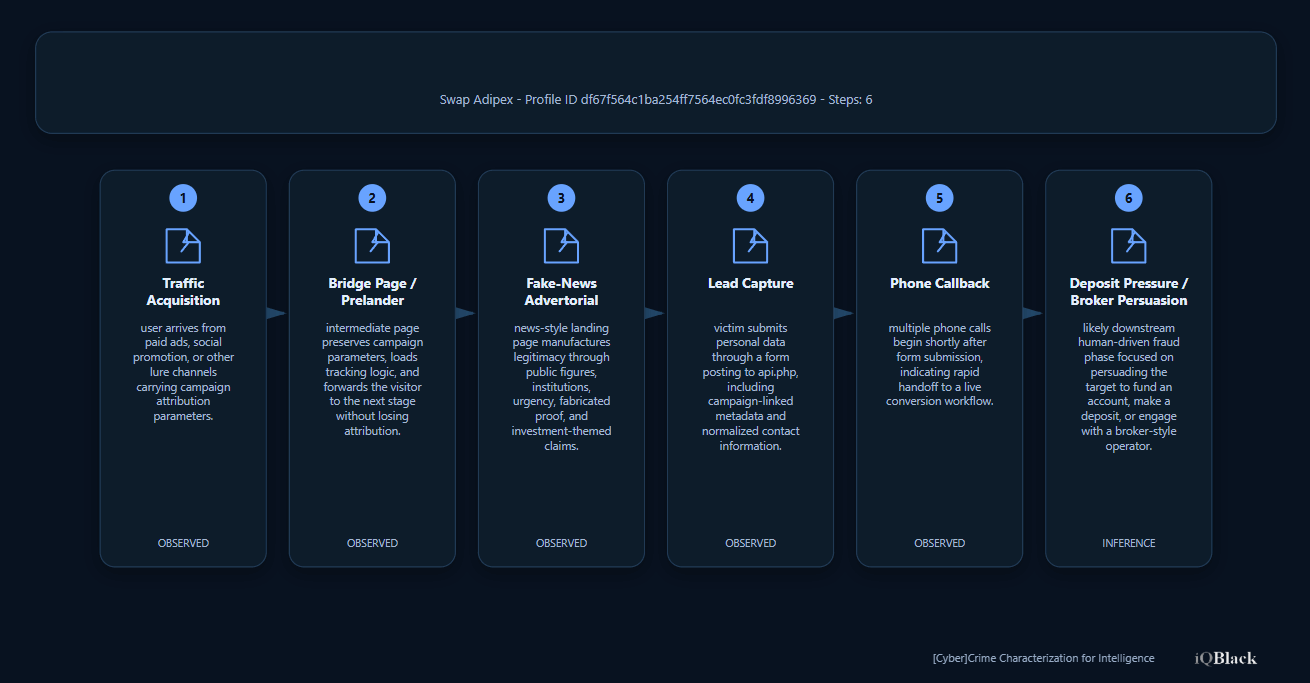Click the Lead Capture document icon
The width and height of the screenshot is (1310, 683).
[750, 246]
